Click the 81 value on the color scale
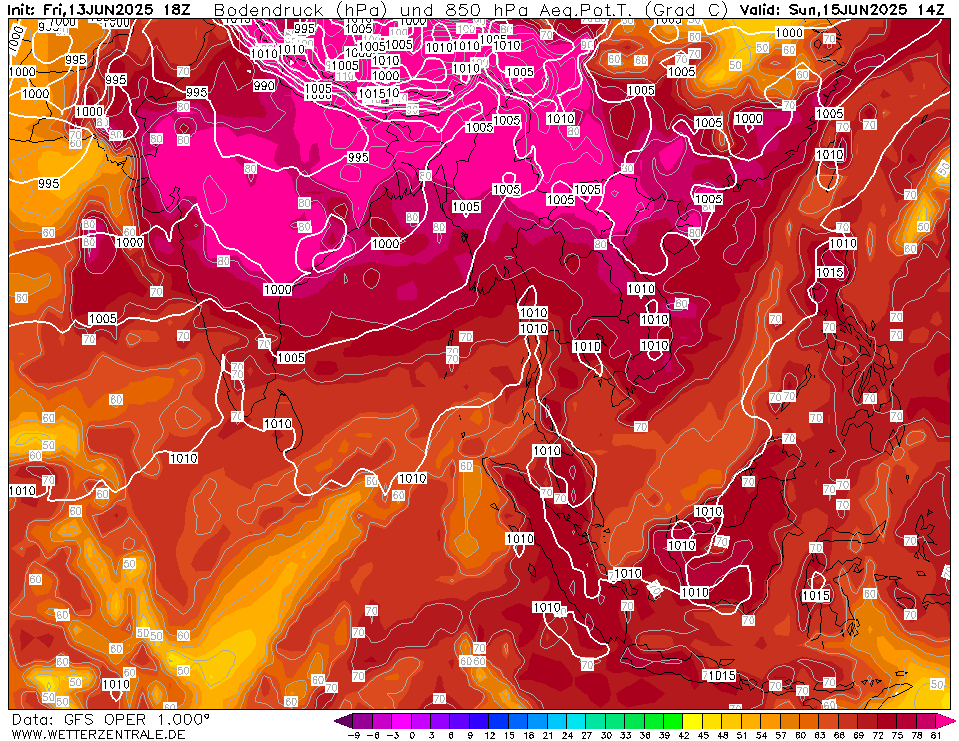 click(x=936, y=735)
